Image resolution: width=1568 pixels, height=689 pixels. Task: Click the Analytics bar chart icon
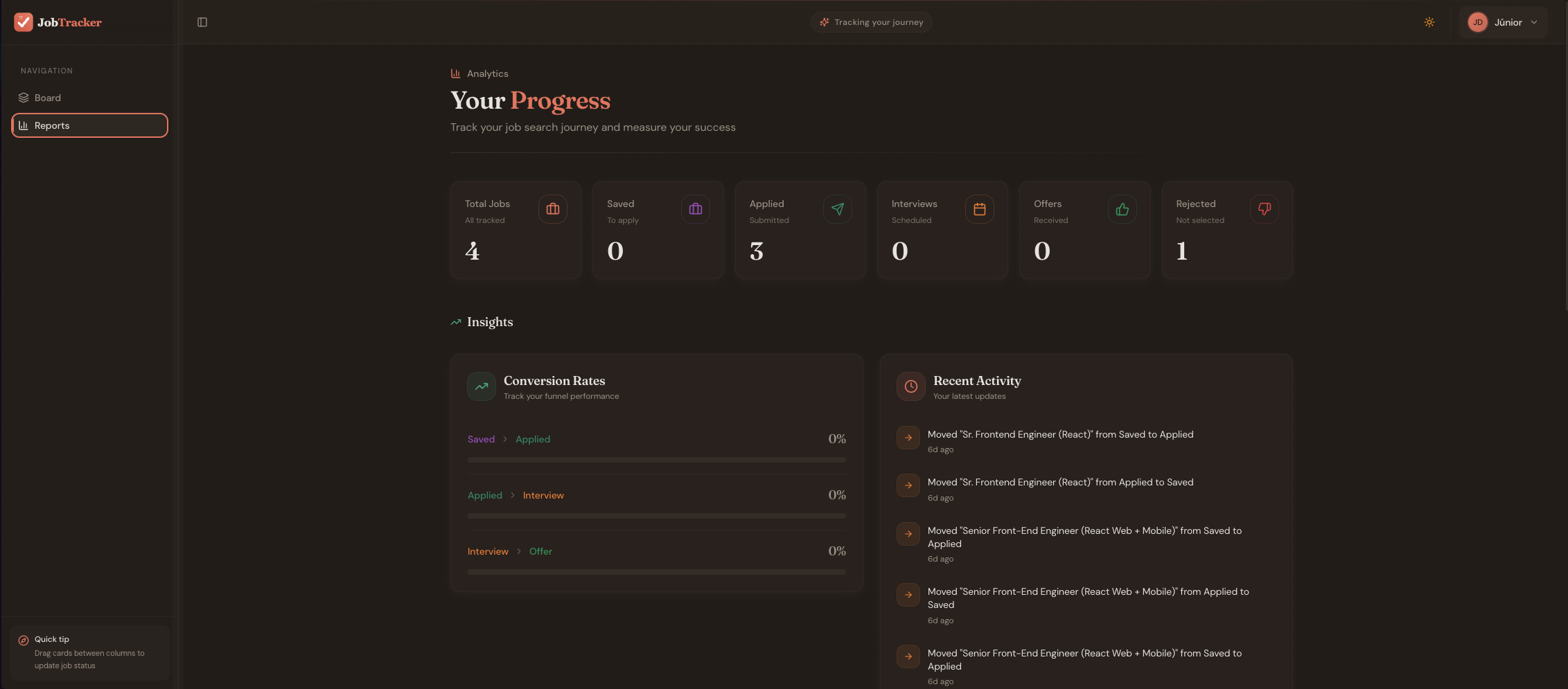coord(455,73)
